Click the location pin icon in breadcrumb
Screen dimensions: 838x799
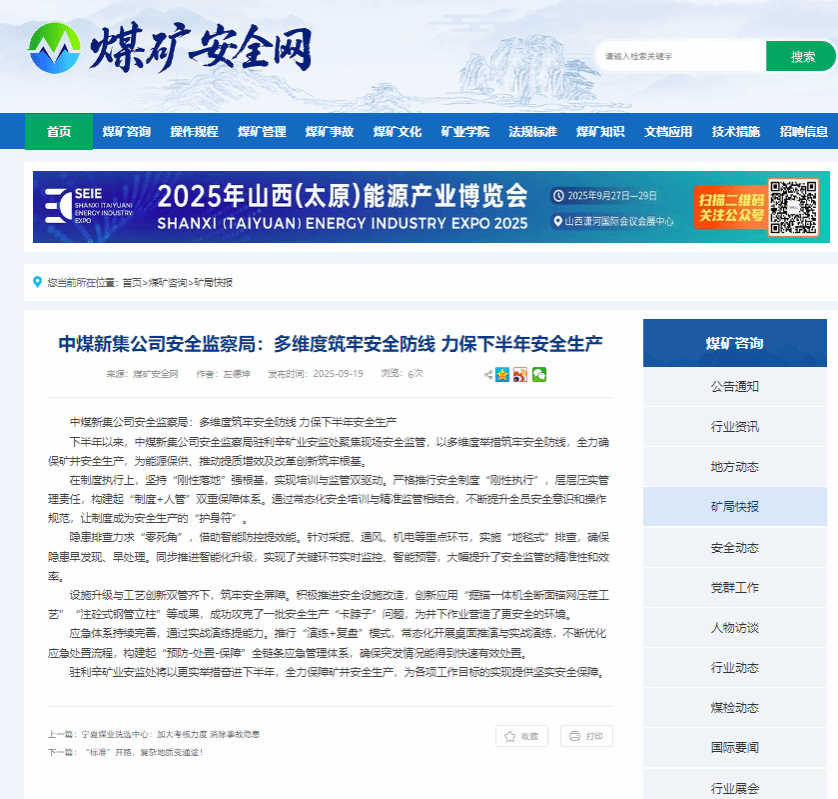[37, 282]
